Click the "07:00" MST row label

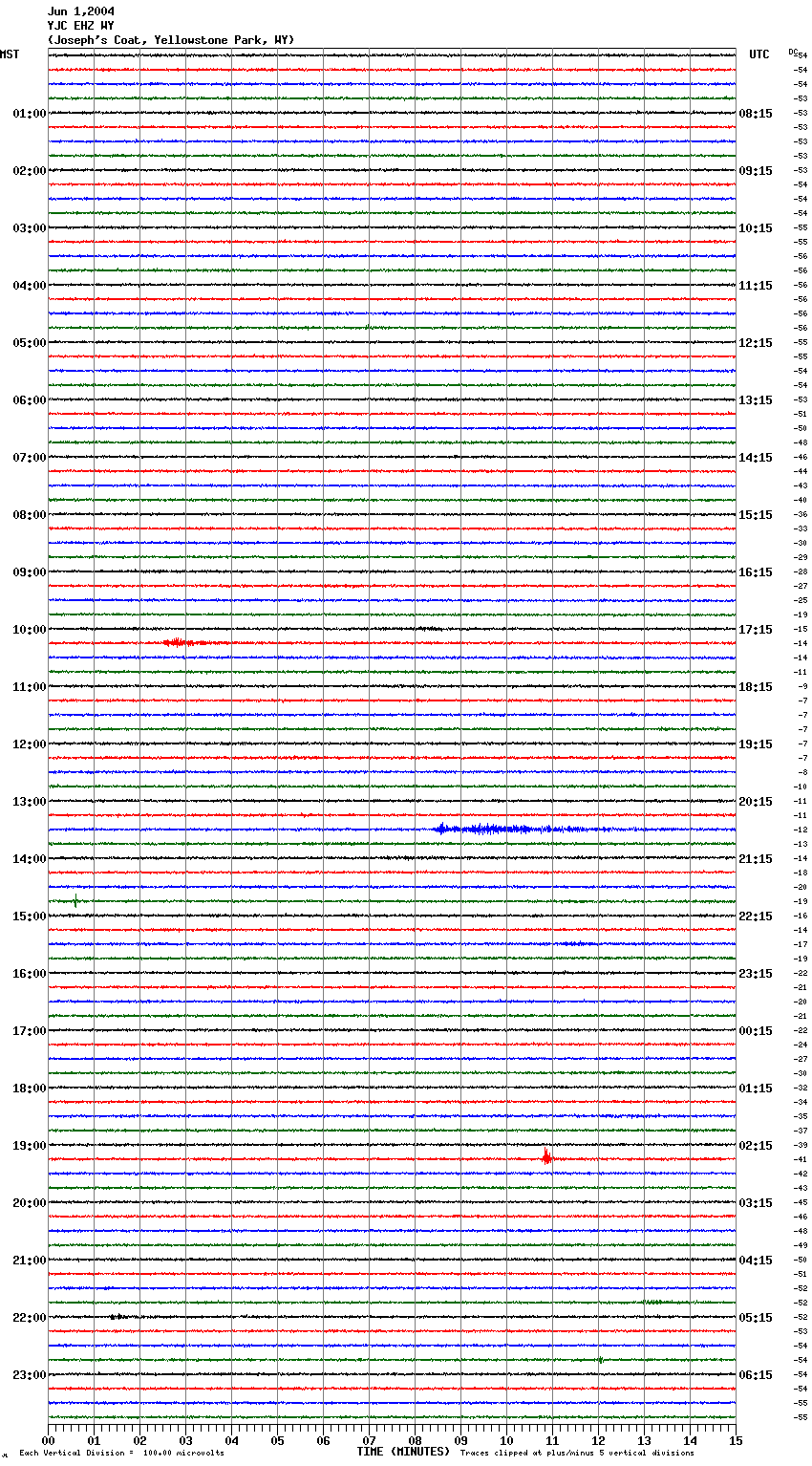(x=30, y=458)
